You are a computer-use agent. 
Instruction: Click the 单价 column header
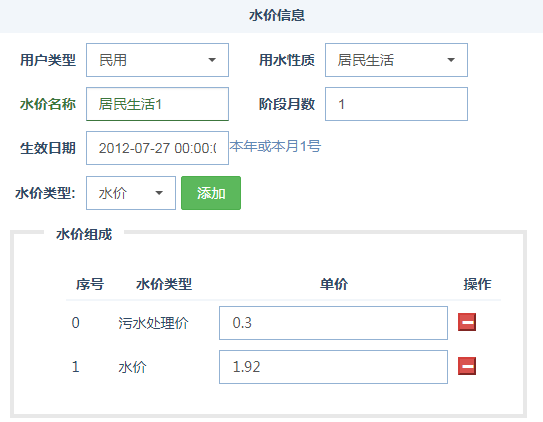pos(333,284)
